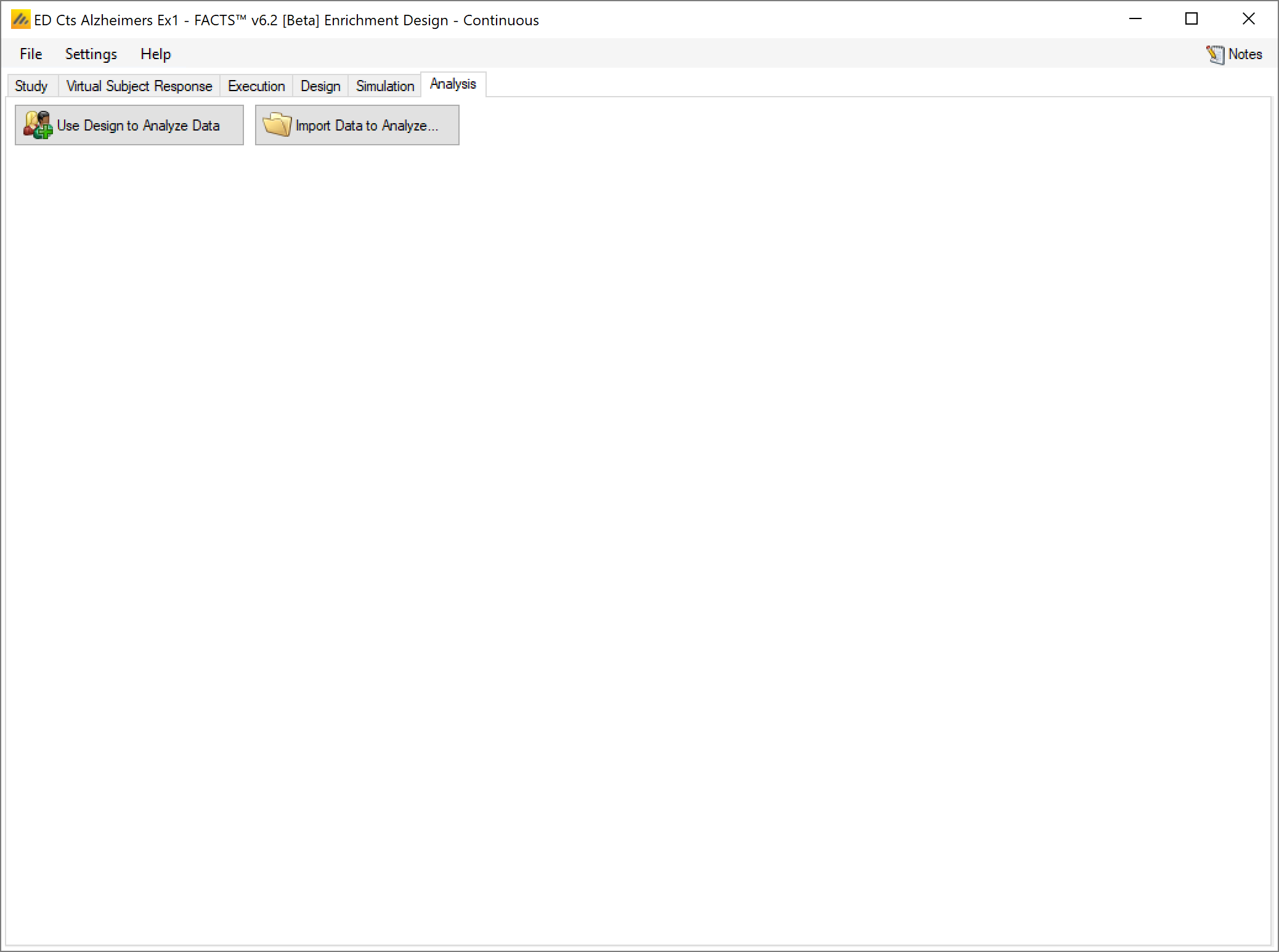1279x952 pixels.
Task: Click the people icon on Use Design button
Action: (x=38, y=125)
